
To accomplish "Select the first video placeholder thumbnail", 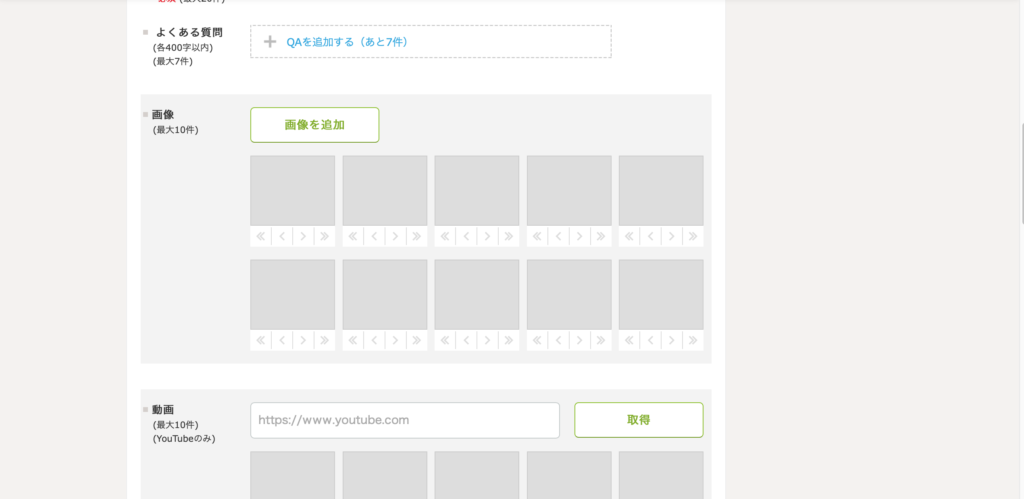I will point(292,475).
